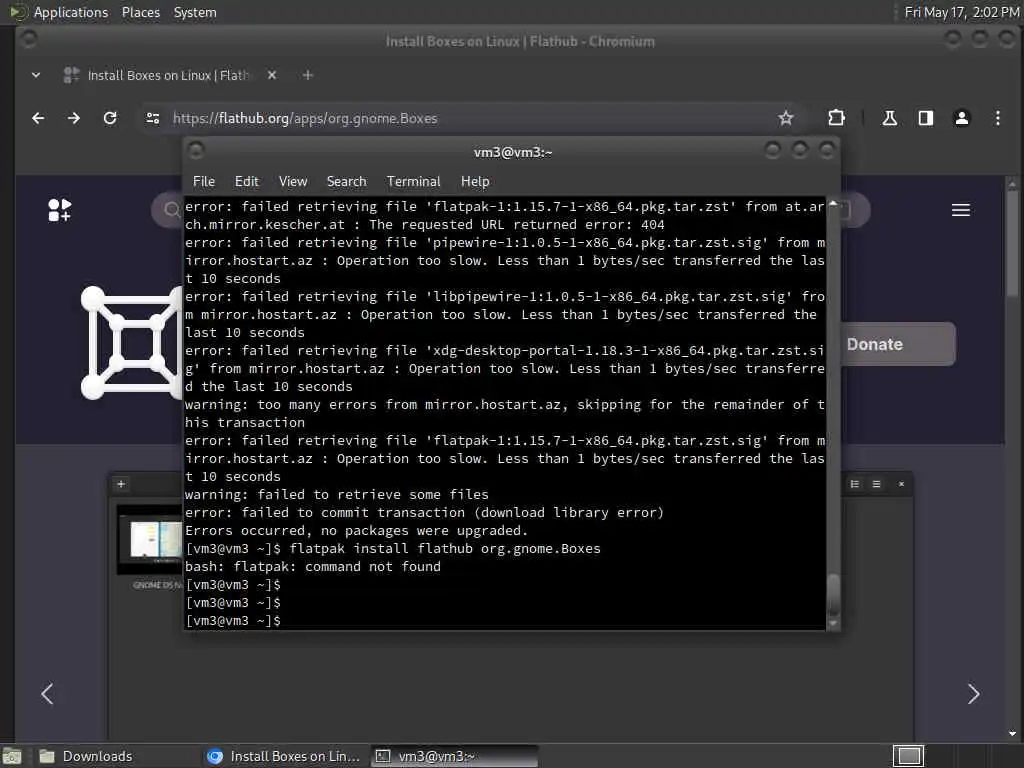Screen dimensions: 1024x768
Task: Reload the Flathub page
Action: click(110, 118)
